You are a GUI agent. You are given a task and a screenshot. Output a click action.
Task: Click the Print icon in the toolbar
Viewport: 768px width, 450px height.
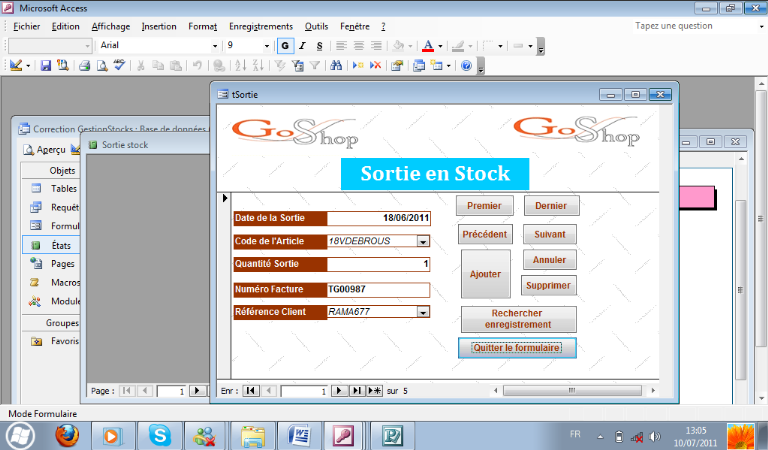(85, 66)
